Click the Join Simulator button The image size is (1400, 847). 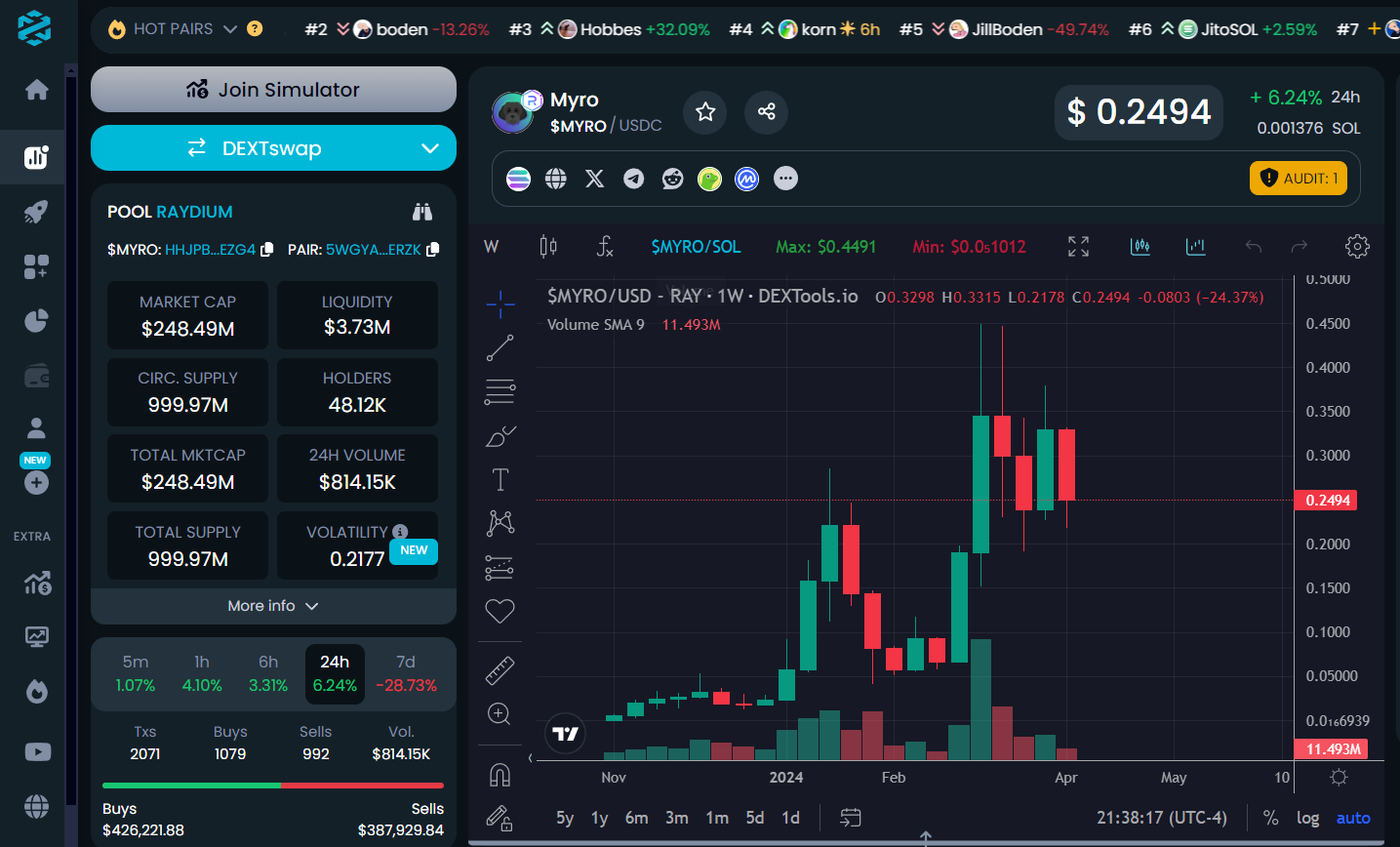point(273,90)
